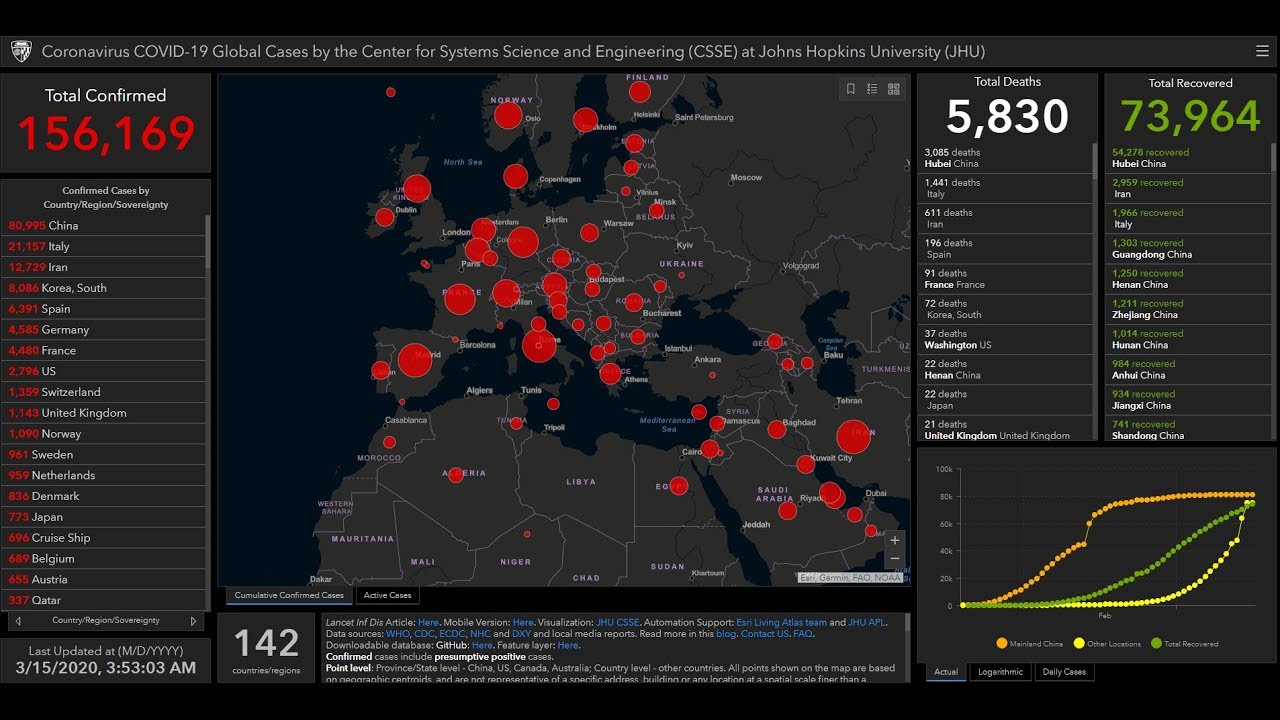The image size is (1280, 720).
Task: Zoom in with the map plus button
Action: pos(894,540)
